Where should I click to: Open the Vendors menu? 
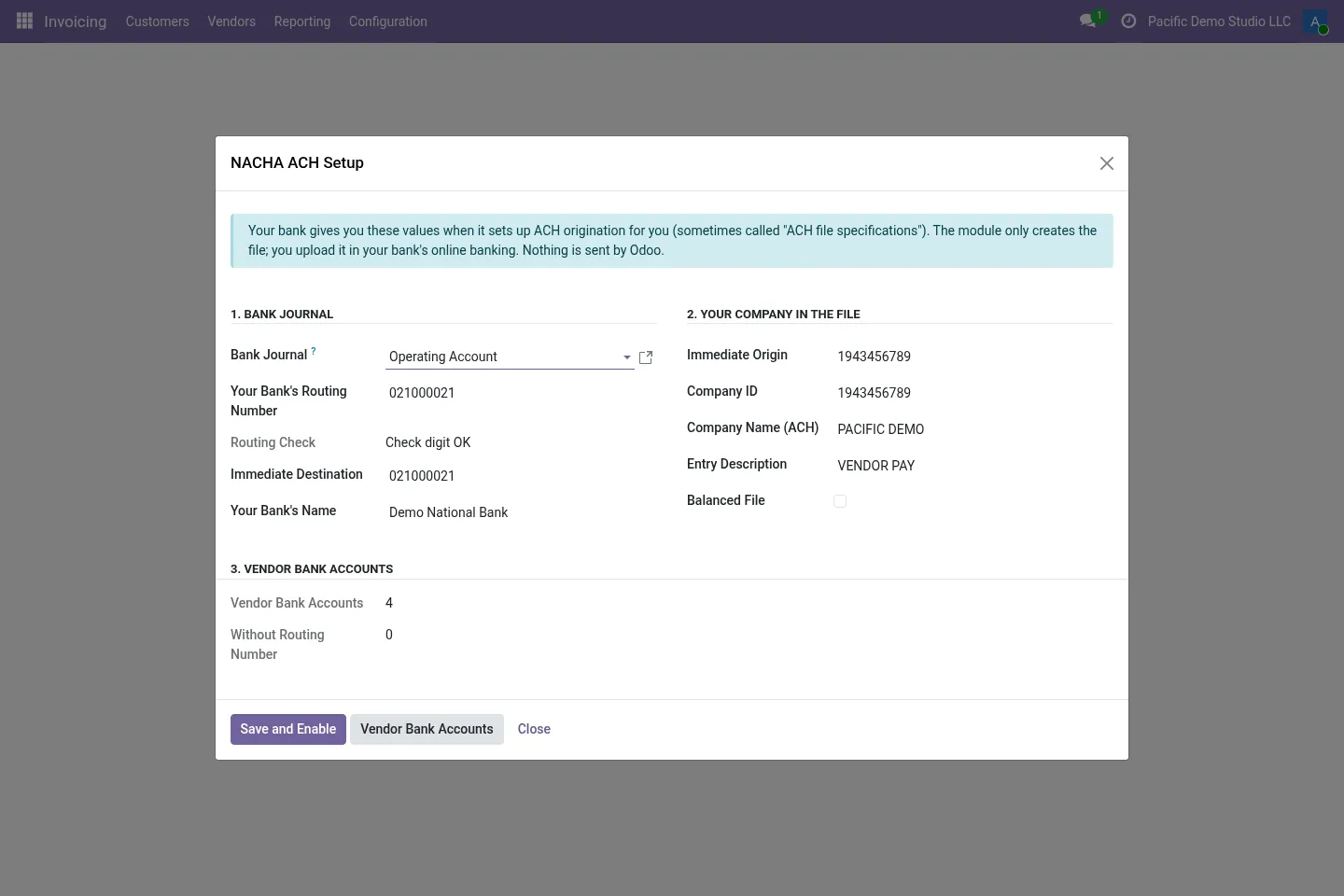click(x=231, y=21)
